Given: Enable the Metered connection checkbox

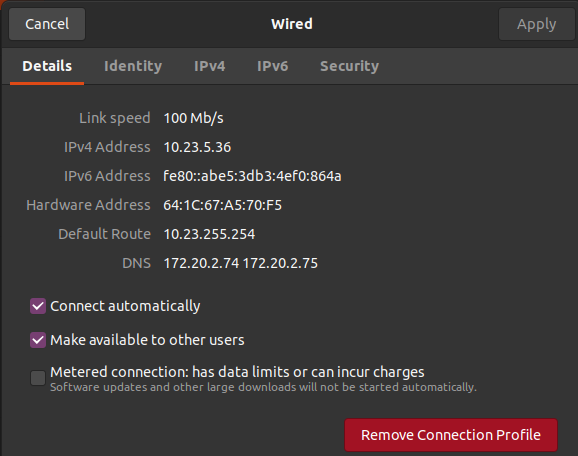Looking at the screenshot, I should tap(38, 378).
